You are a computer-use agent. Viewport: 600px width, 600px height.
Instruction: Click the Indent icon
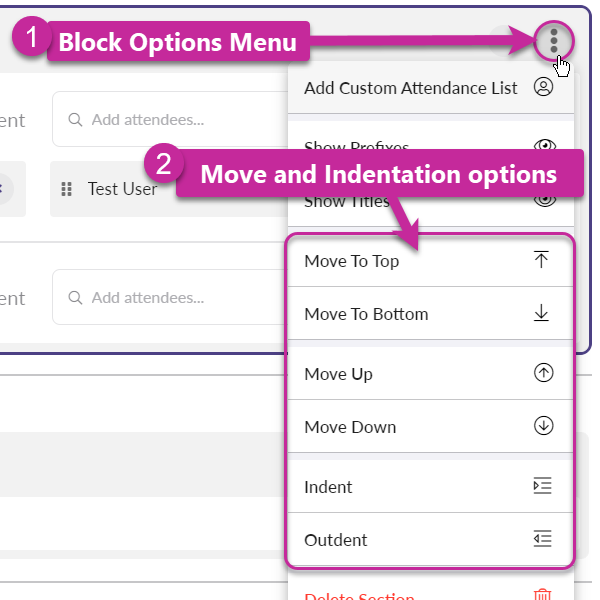(x=542, y=486)
